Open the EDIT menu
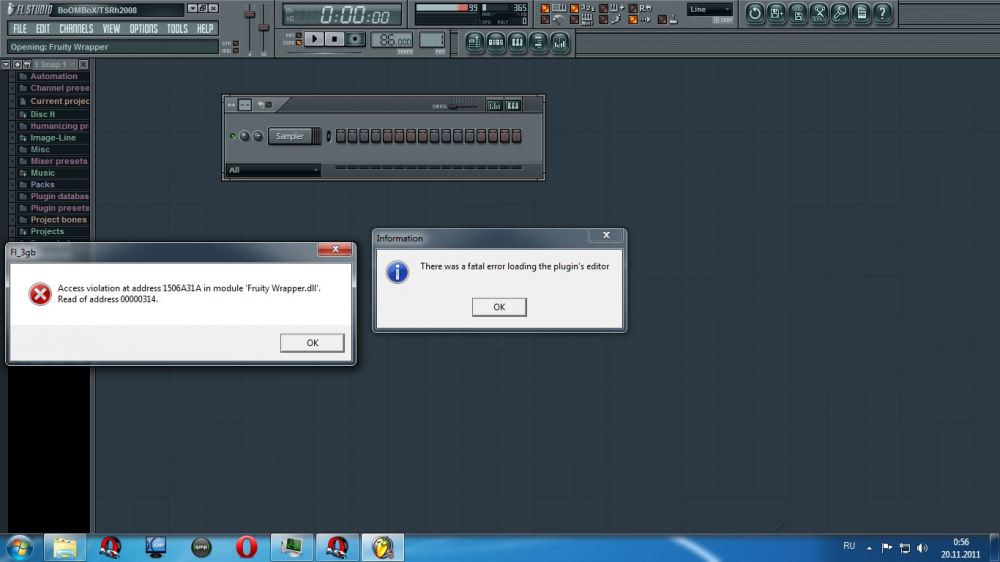The width and height of the screenshot is (1000, 562). (x=43, y=29)
